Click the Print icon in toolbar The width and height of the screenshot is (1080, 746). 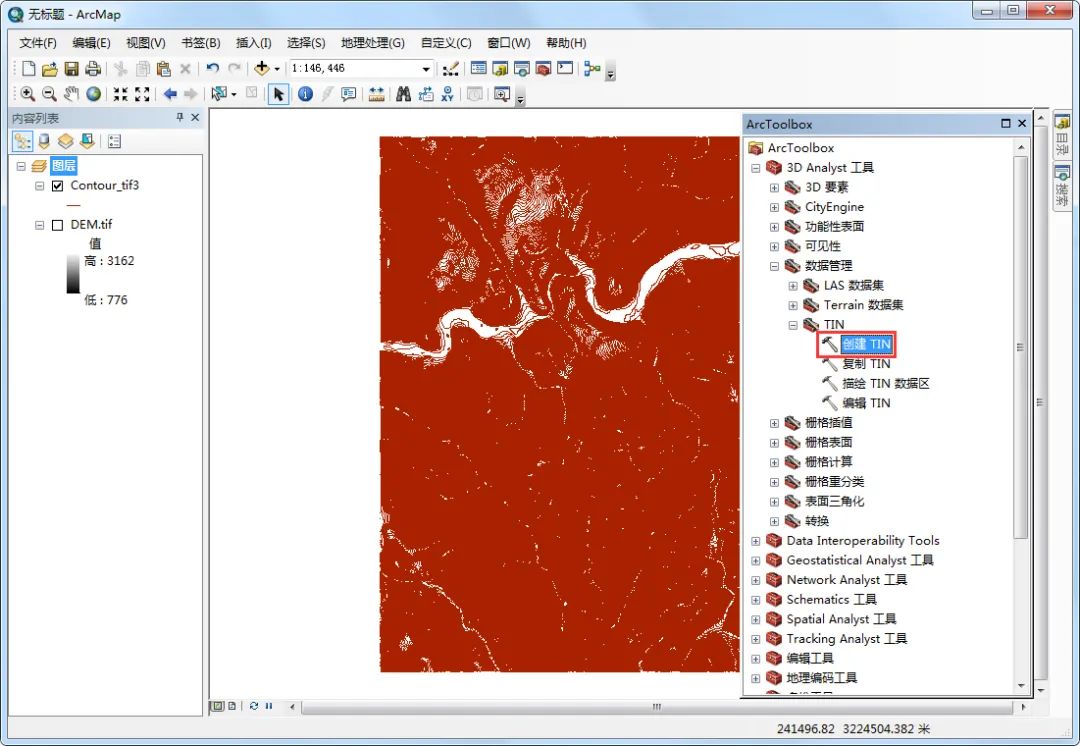click(92, 68)
